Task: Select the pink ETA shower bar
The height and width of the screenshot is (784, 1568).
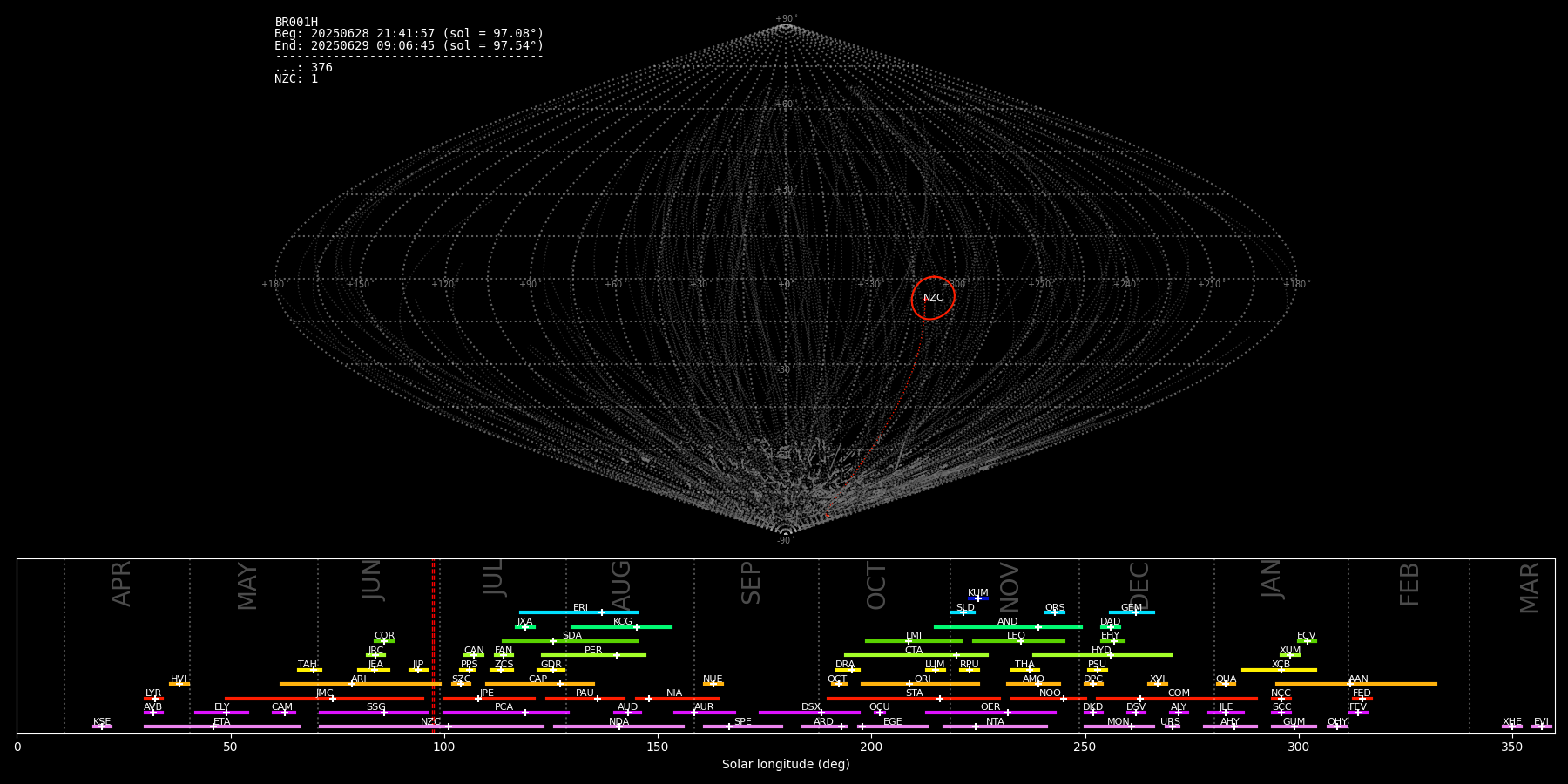Action: tap(222, 727)
